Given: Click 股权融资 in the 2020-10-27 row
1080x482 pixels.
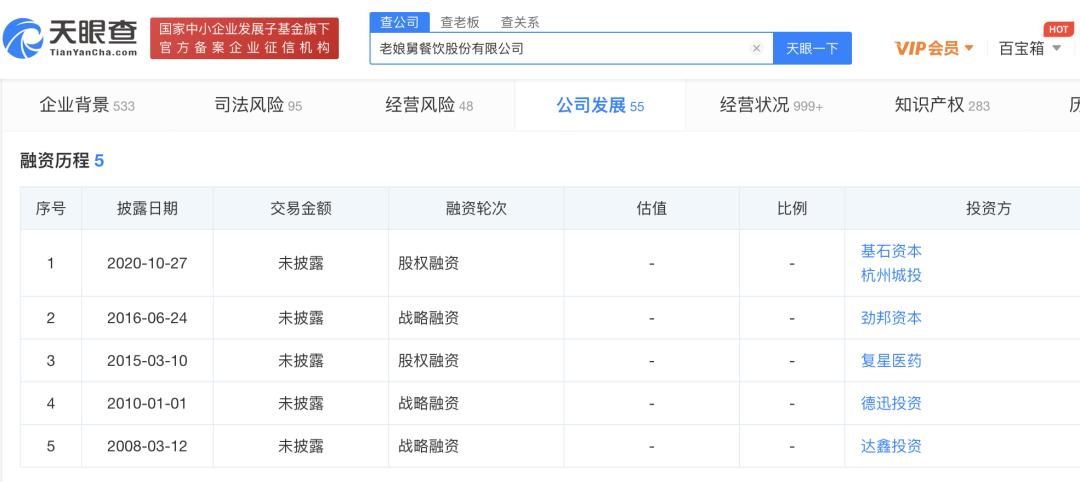Looking at the screenshot, I should point(428,263).
